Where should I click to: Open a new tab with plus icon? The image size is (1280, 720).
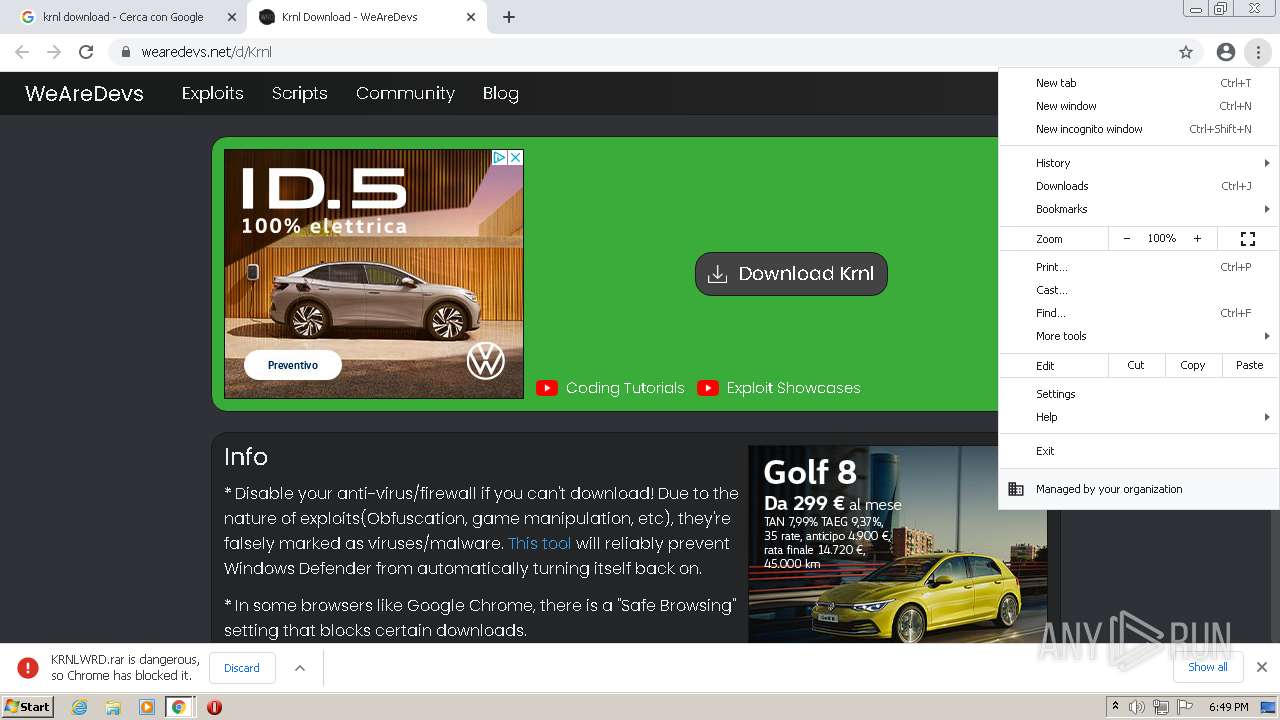[x=509, y=17]
